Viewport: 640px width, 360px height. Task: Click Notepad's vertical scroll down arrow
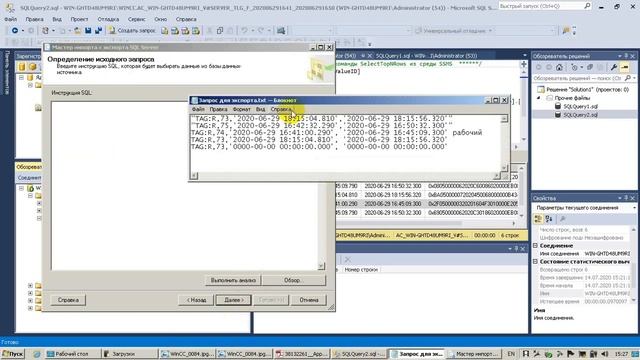(x=504, y=167)
